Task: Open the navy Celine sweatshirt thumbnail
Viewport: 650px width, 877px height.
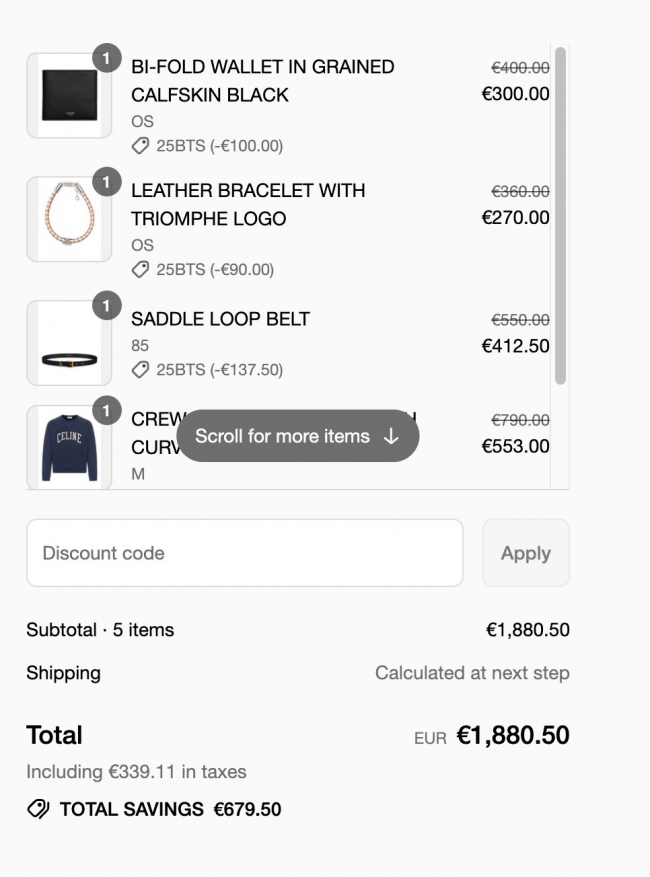Action: click(x=69, y=447)
